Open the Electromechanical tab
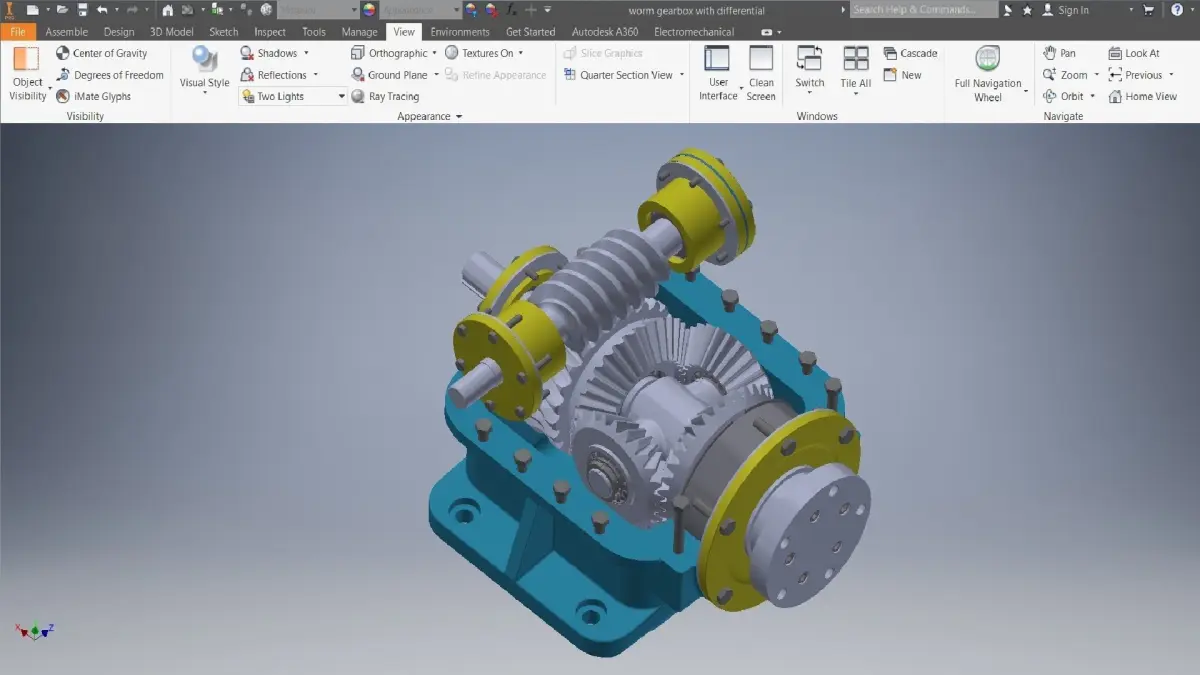Image resolution: width=1200 pixels, height=675 pixels. click(694, 32)
